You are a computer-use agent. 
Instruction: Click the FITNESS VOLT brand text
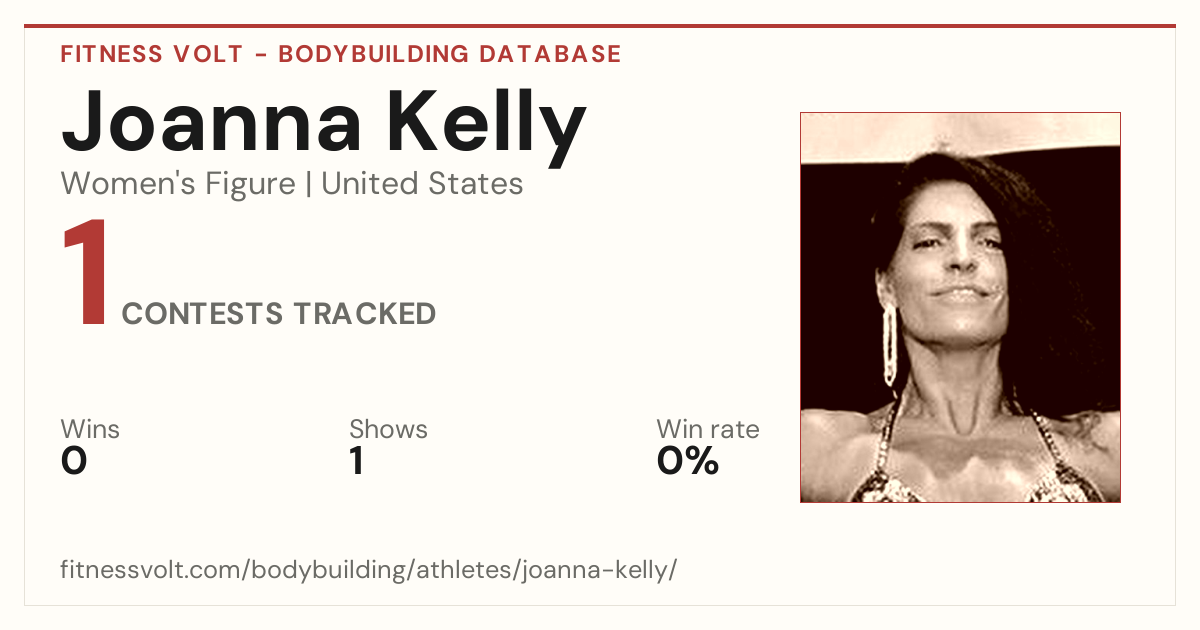pos(151,54)
